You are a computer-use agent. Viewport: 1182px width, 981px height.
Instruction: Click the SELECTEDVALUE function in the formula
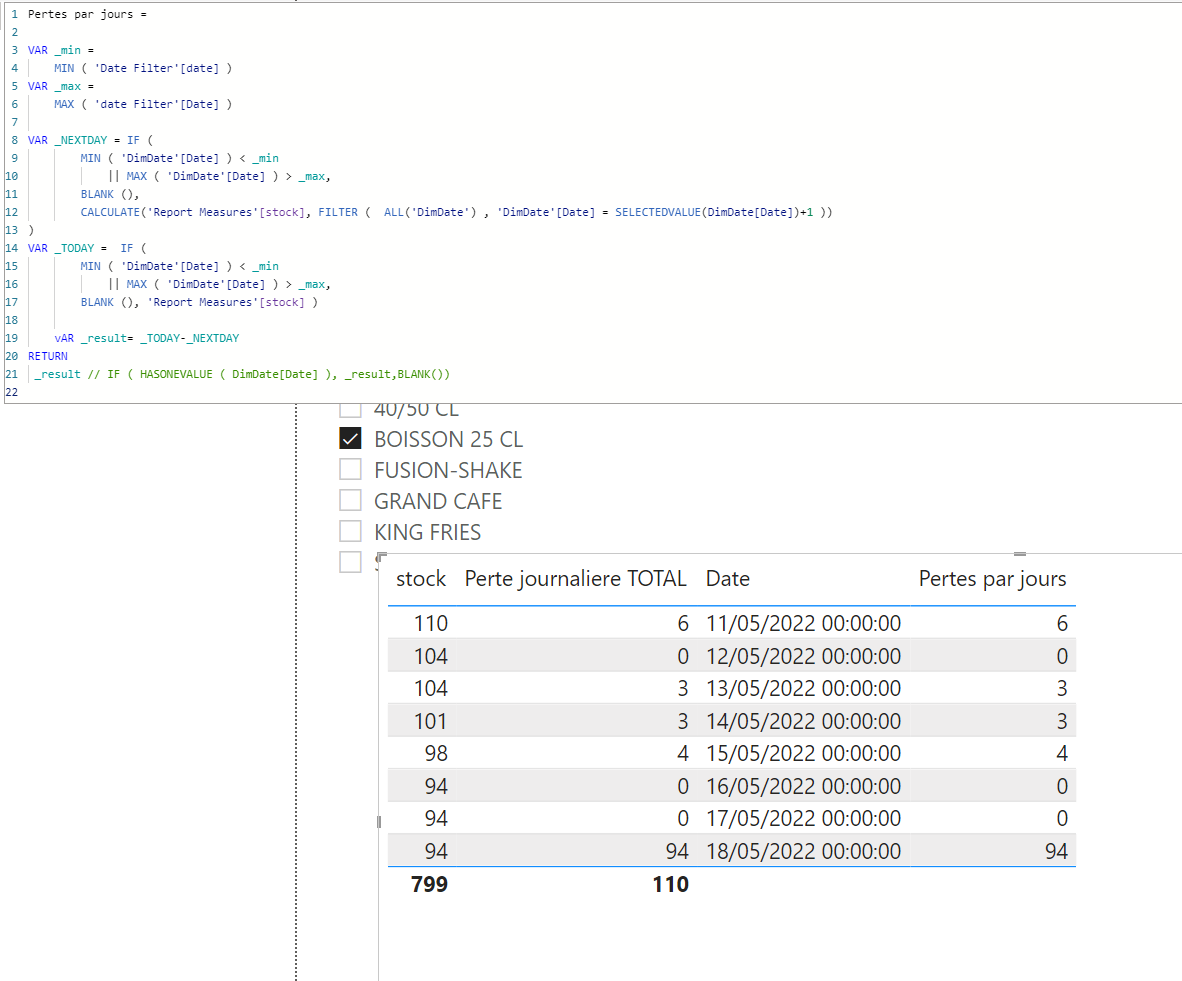(x=657, y=212)
